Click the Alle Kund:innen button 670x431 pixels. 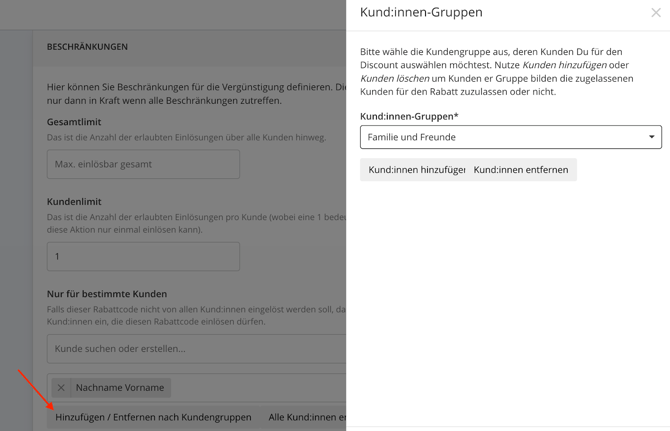[306, 417]
